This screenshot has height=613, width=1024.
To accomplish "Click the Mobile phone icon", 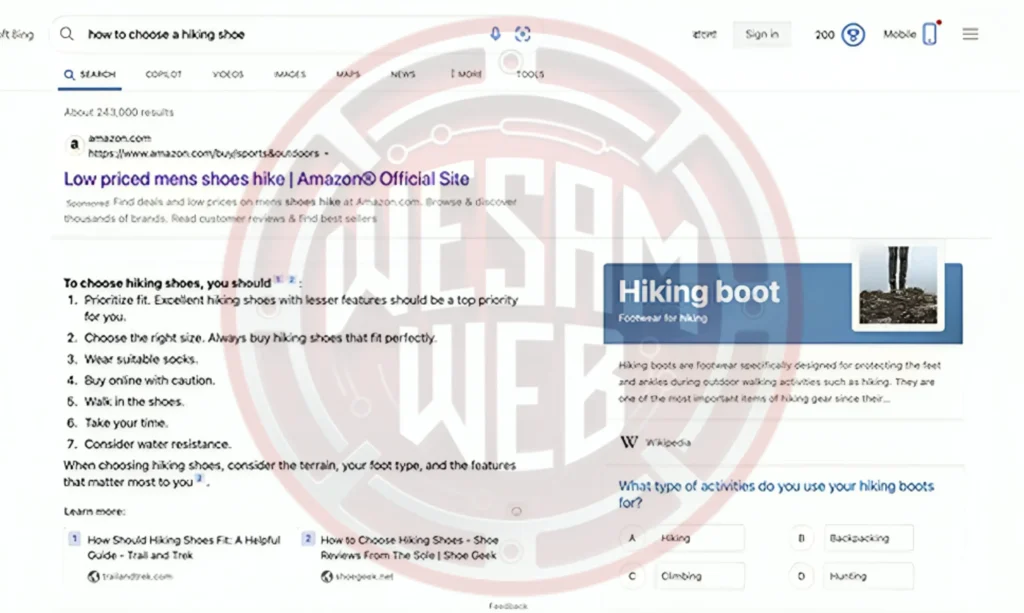I will [x=930, y=35].
